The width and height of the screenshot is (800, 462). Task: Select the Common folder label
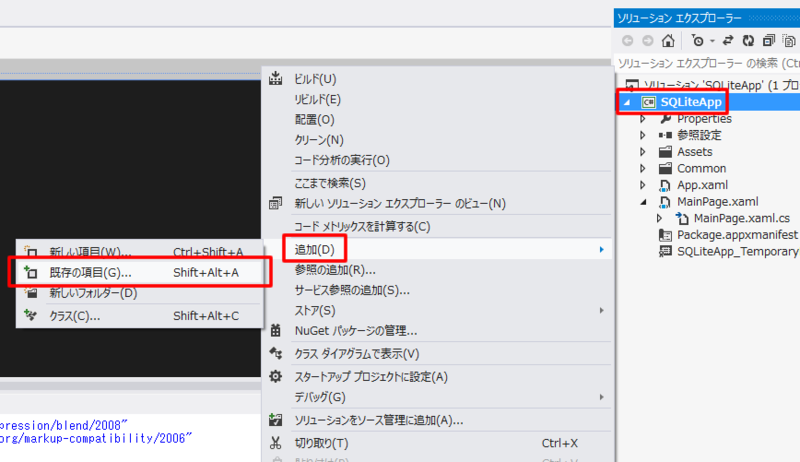[x=702, y=168]
